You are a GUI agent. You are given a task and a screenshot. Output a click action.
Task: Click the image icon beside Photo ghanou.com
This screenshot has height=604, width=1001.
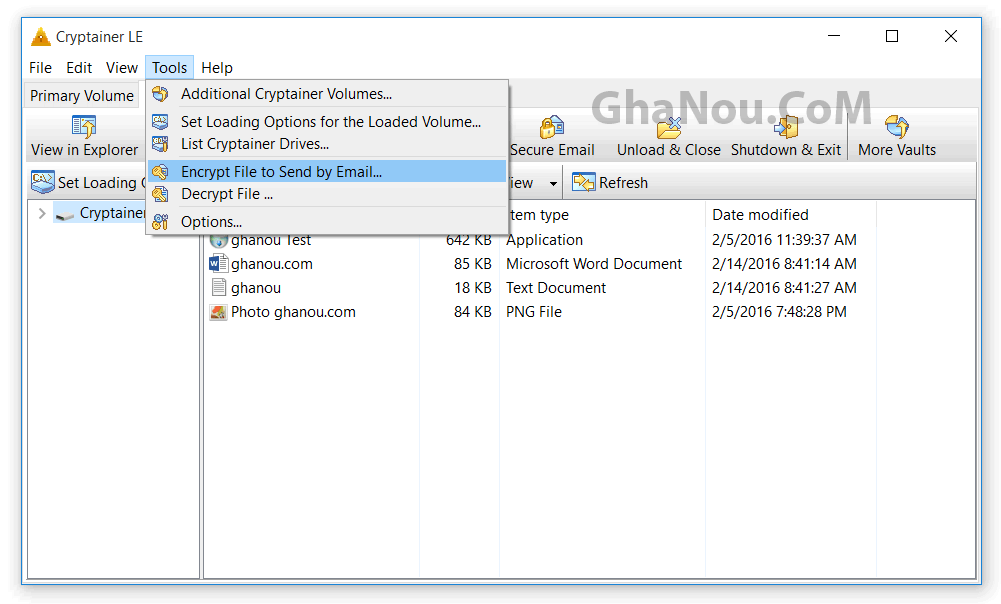[218, 312]
